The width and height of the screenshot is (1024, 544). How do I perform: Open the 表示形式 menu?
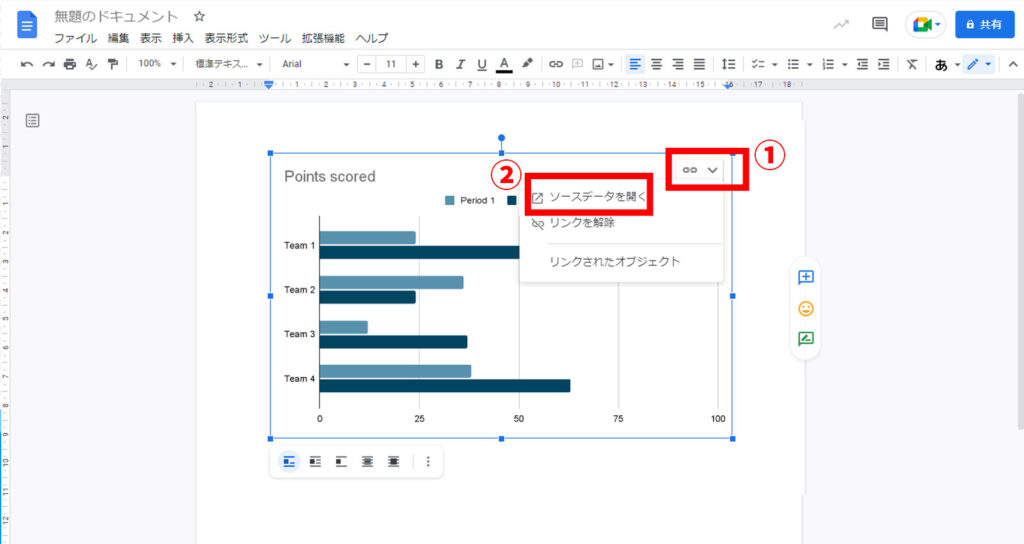click(x=226, y=38)
